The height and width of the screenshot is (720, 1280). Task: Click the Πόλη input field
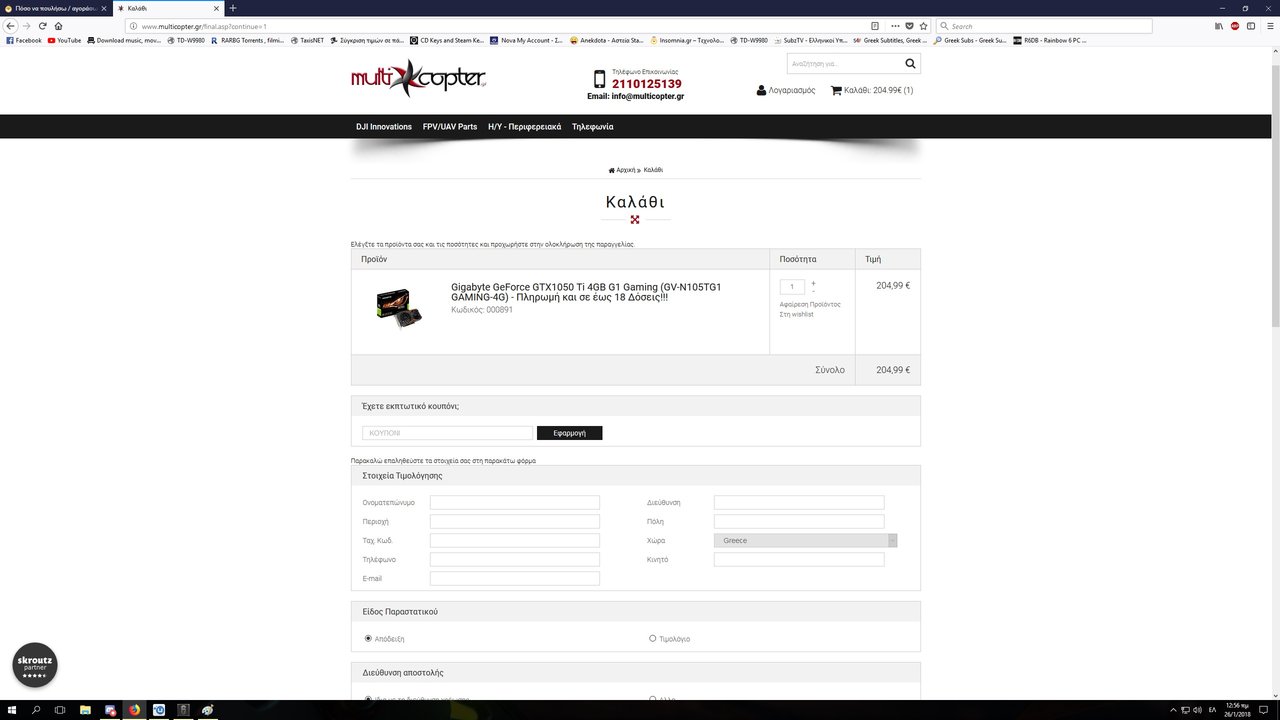point(799,521)
